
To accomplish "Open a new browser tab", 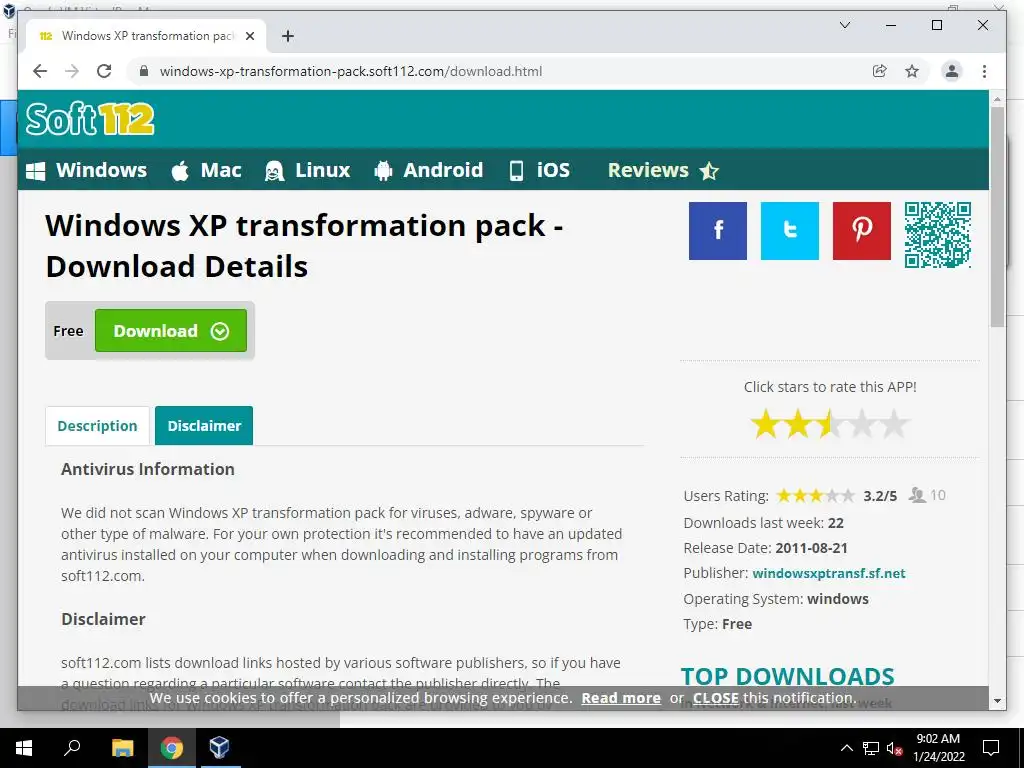I will (x=288, y=36).
